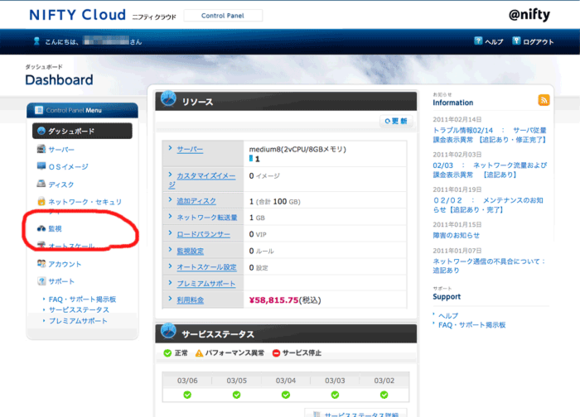Click ヘルプ under the Support section
The height and width of the screenshot is (417, 580).
(448, 316)
